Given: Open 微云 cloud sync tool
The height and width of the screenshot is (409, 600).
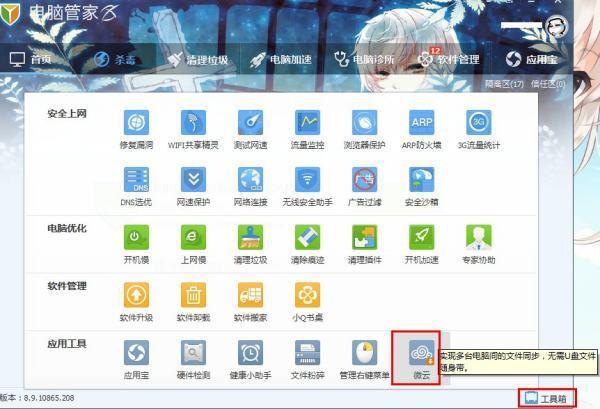Looking at the screenshot, I should pyautogui.click(x=421, y=360).
